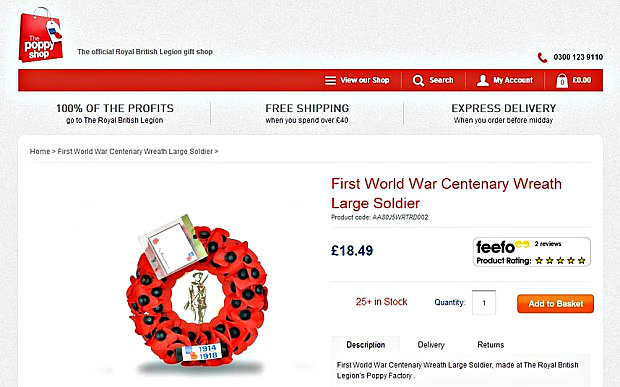Viewport: 620px width, 387px height.
Task: Add the wreath to basket
Action: (555, 304)
